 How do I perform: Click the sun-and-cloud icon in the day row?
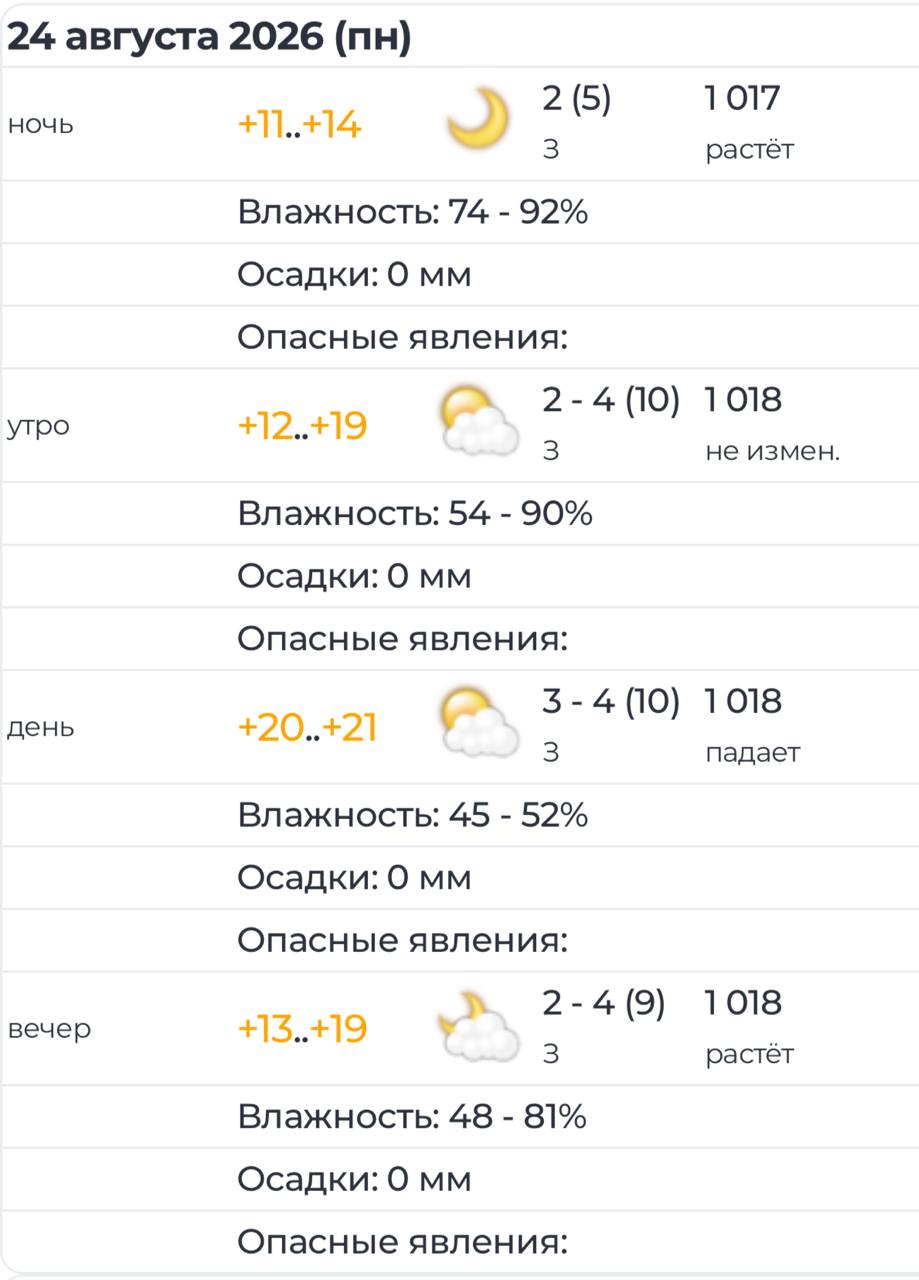(480, 724)
